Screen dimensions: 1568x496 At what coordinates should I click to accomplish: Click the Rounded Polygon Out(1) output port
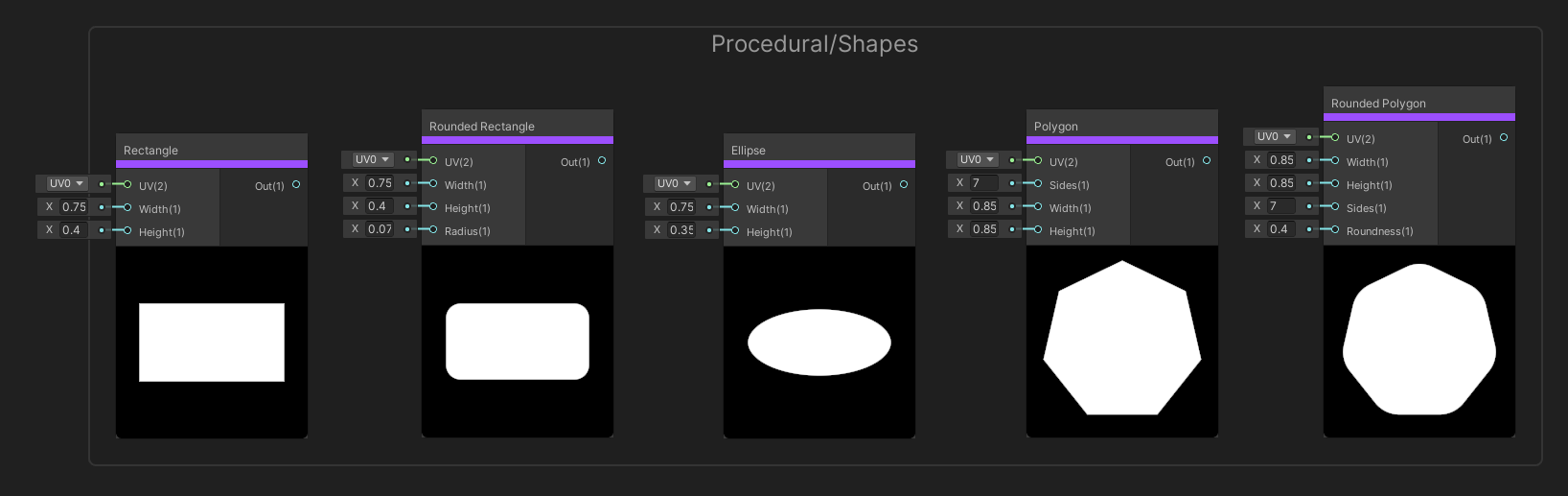pyautogui.click(x=1504, y=137)
